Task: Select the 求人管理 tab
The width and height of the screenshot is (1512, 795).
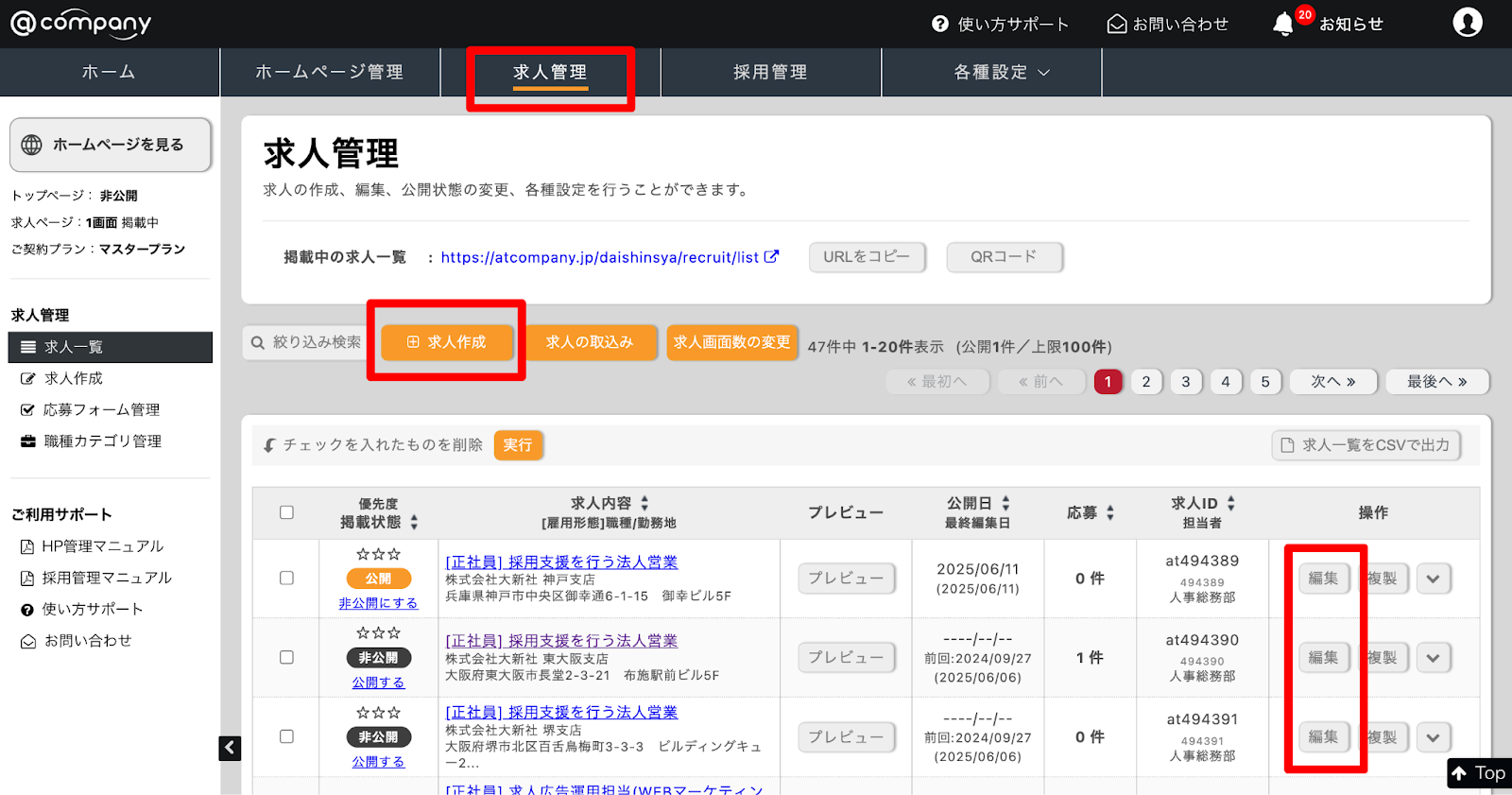Action: [550, 72]
